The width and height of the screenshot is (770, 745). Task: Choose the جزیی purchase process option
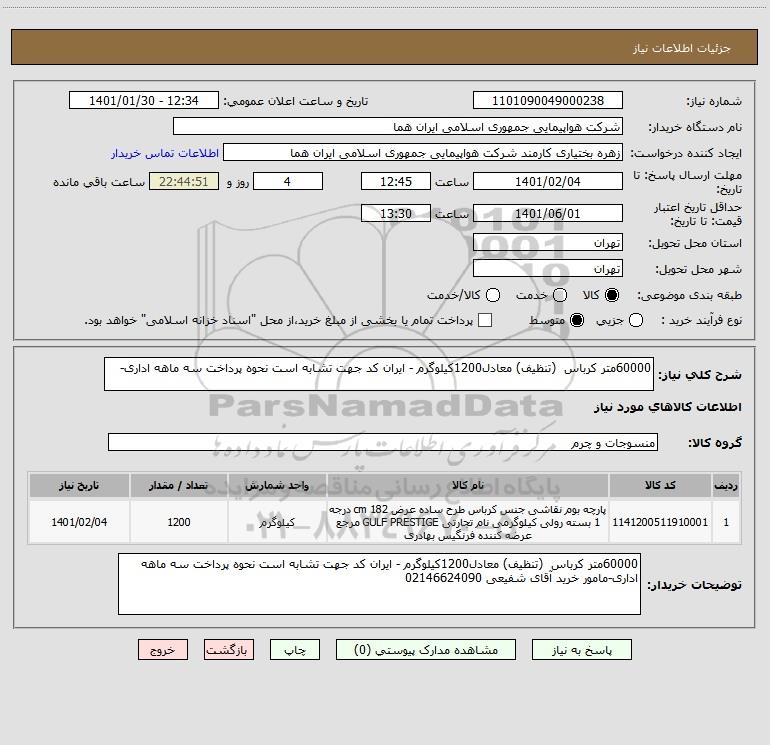pos(635,320)
